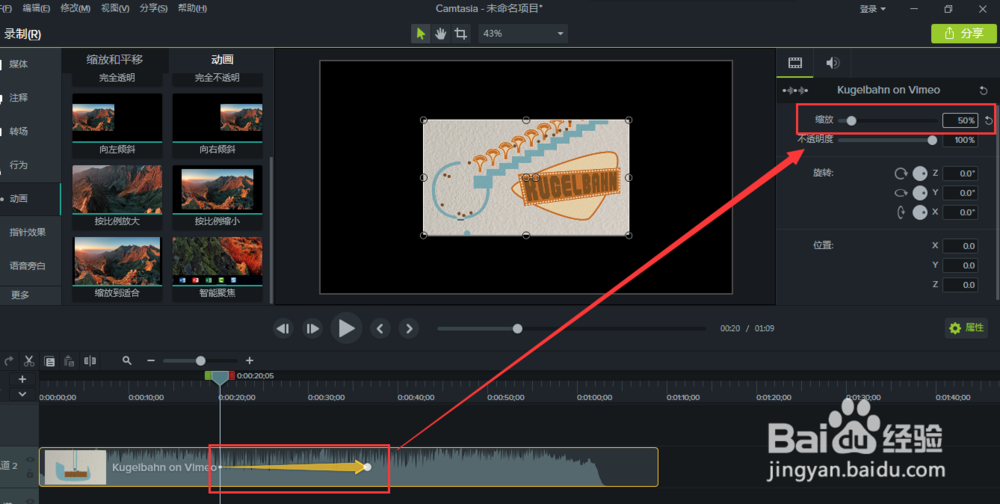Click the preview playback scrubber handle
This screenshot has height=504, width=1000.
coord(517,329)
